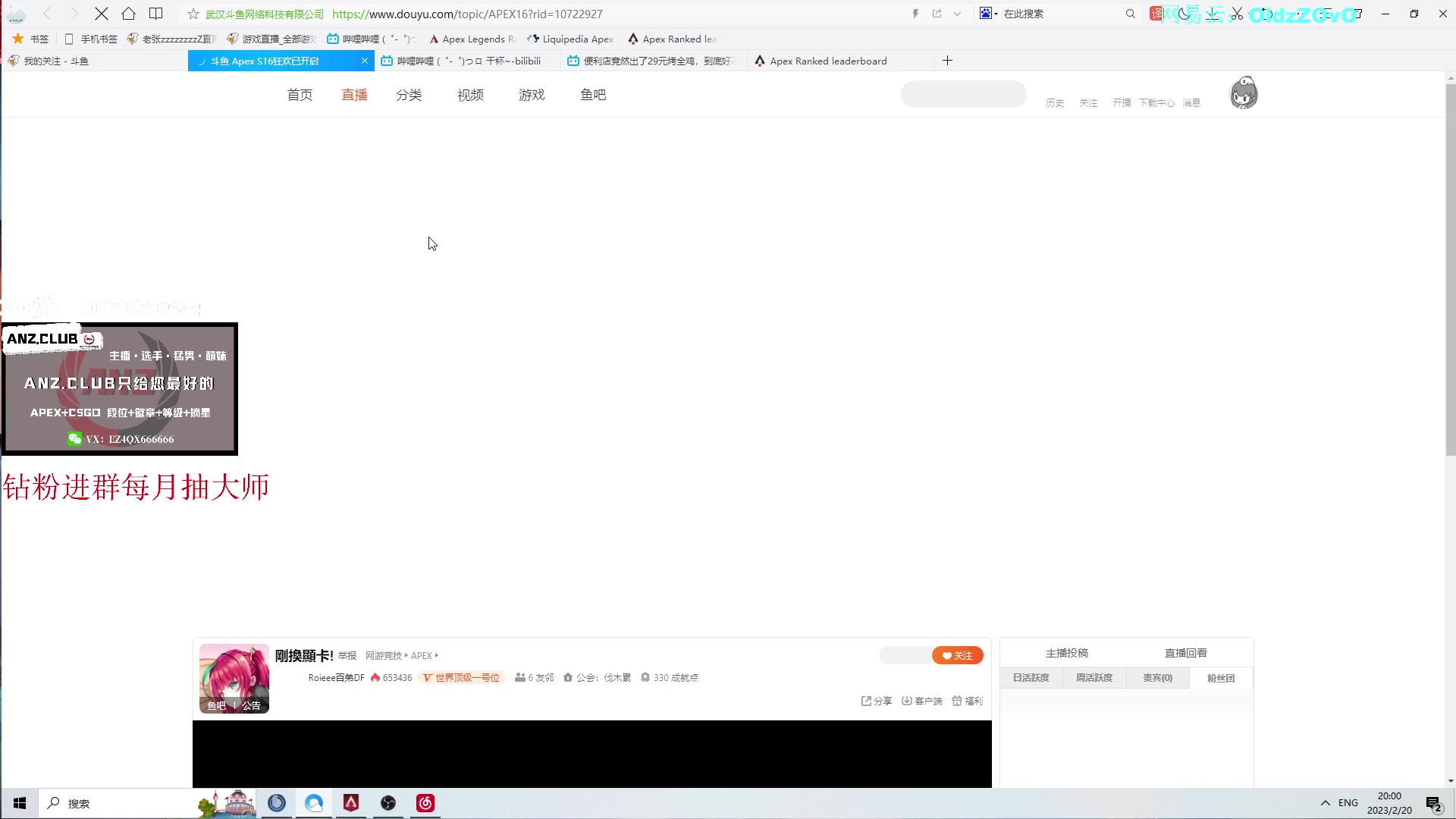The image size is (1456, 819).
Task: Expand the APEX category arrow
Action: click(437, 656)
